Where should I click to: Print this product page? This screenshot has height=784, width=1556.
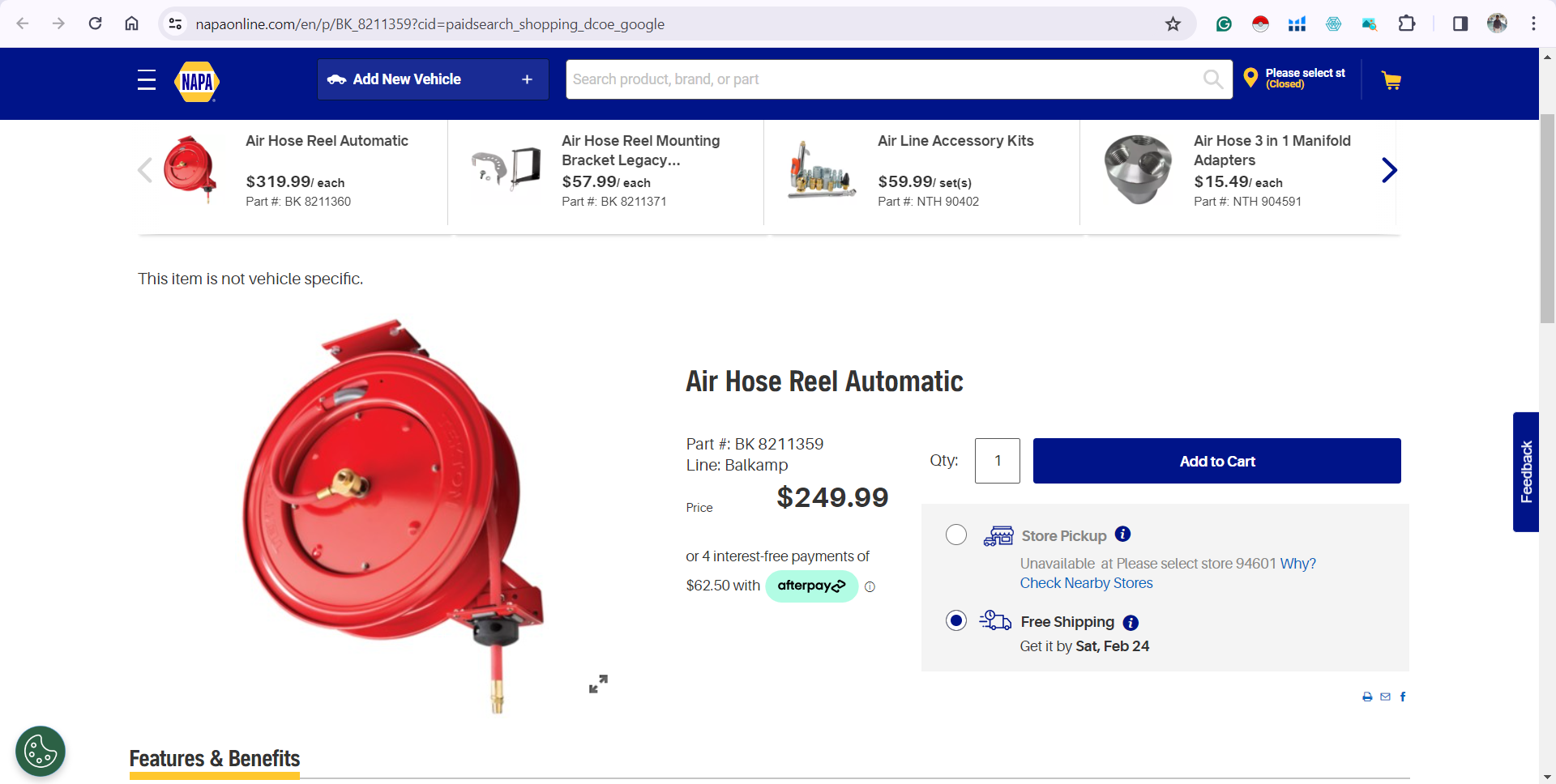coord(1367,697)
